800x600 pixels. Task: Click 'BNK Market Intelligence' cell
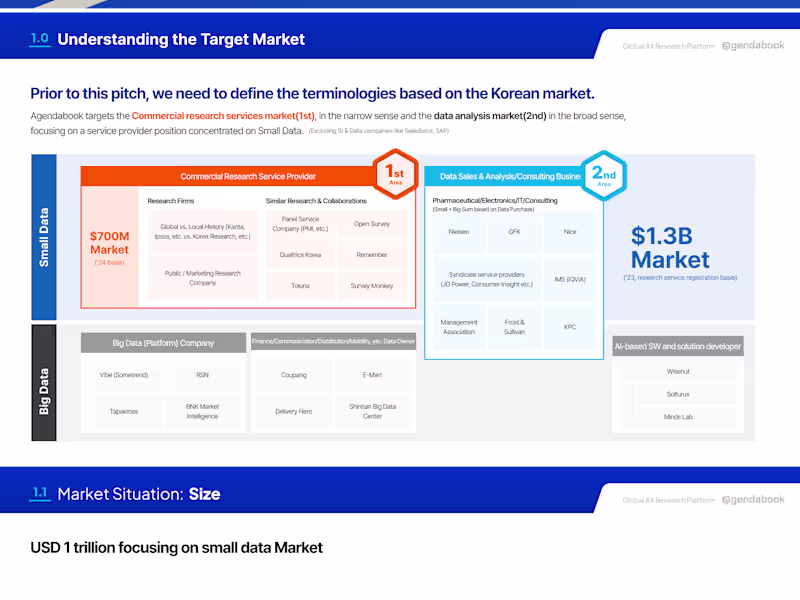tap(203, 411)
